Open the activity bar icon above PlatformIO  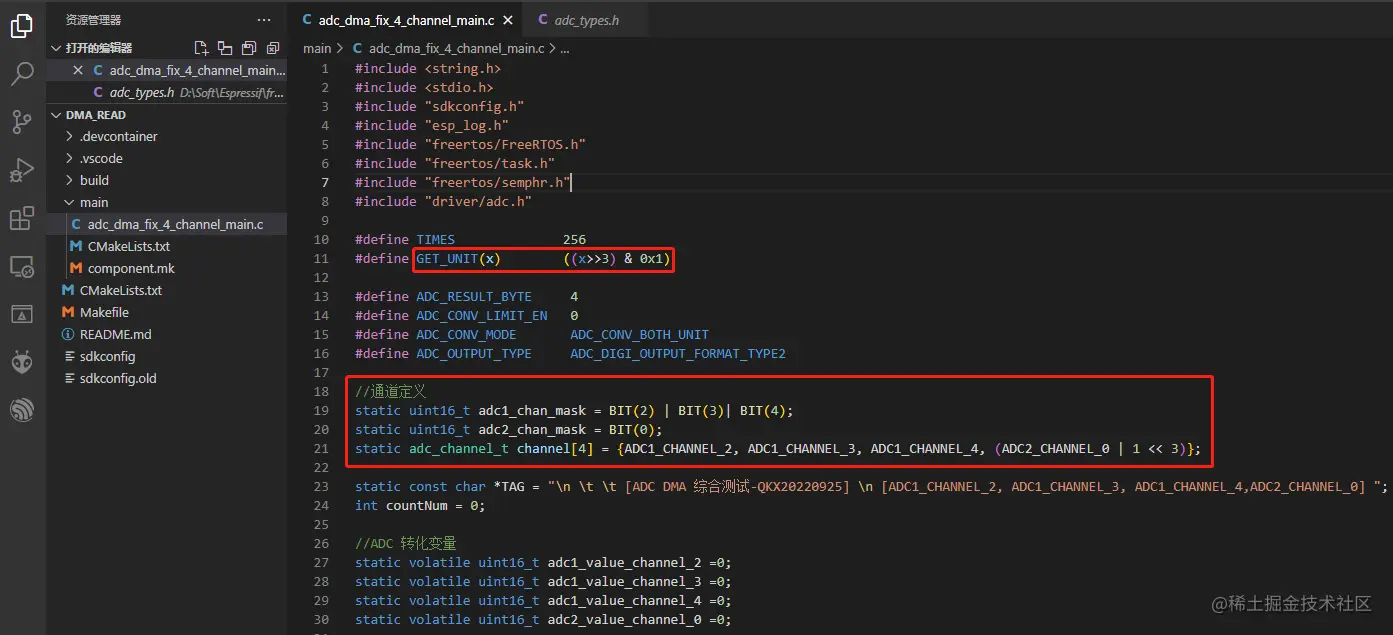coord(22,314)
